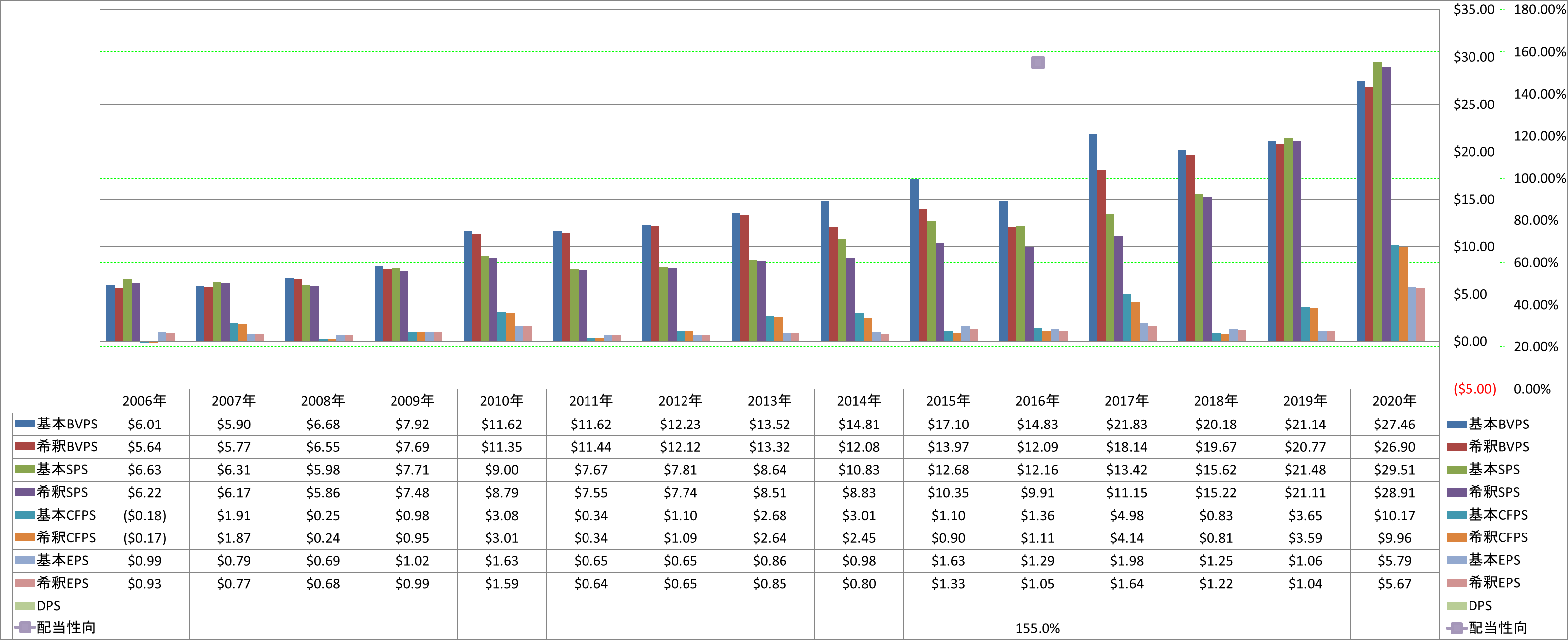The image size is (1568, 640).
Task: Click the 基本SPS green legend swatch on the left
Action: point(25,469)
